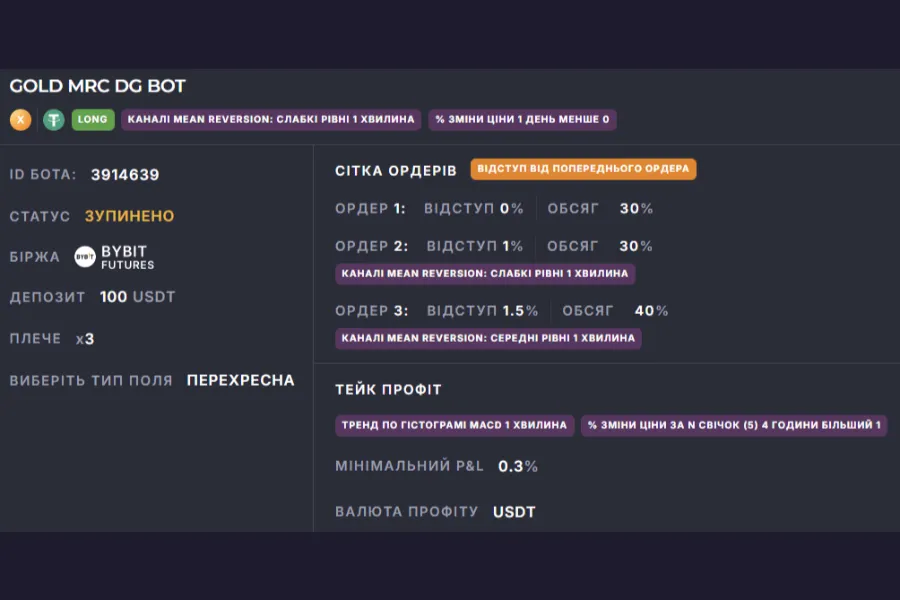The width and height of the screenshot is (900, 600).
Task: Select the green LONG position badge
Action: (x=92, y=119)
